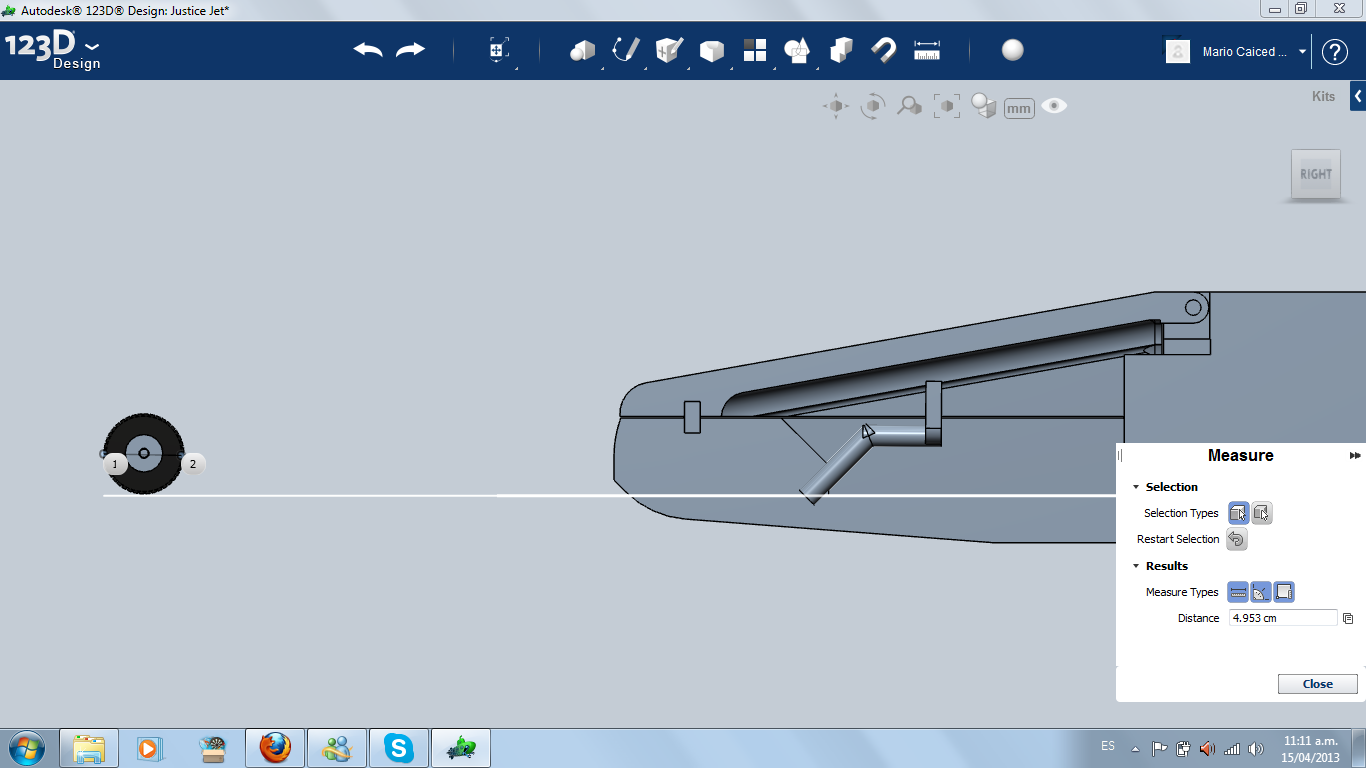The image size is (1366, 768).
Task: Open the Material sphere tool
Action: (x=1013, y=50)
